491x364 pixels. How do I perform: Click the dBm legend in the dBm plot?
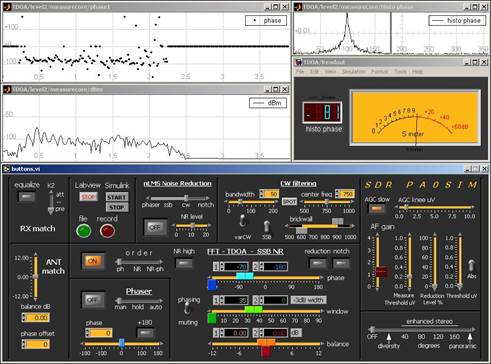pyautogui.click(x=268, y=103)
